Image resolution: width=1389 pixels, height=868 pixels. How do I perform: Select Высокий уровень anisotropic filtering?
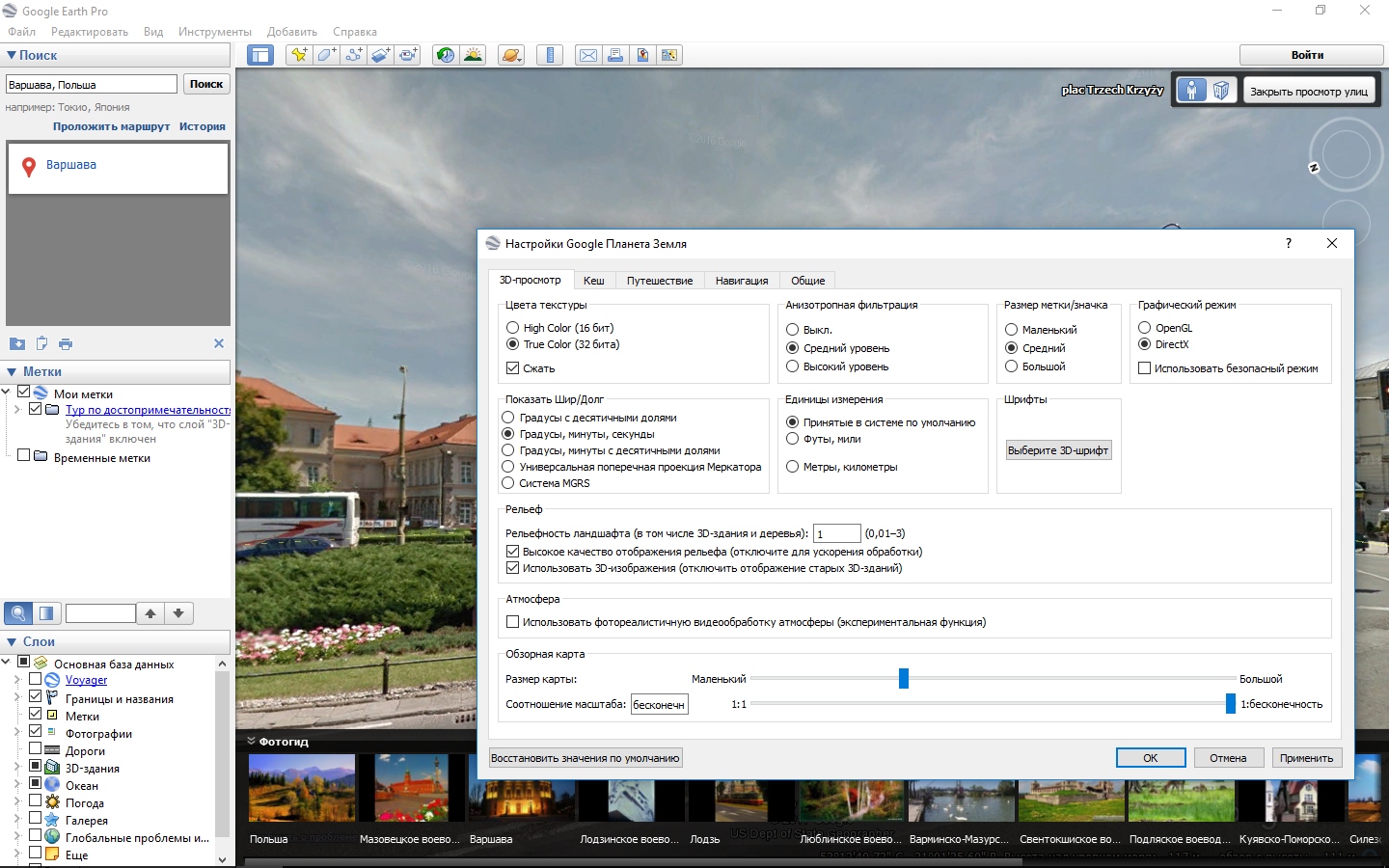click(x=837, y=366)
